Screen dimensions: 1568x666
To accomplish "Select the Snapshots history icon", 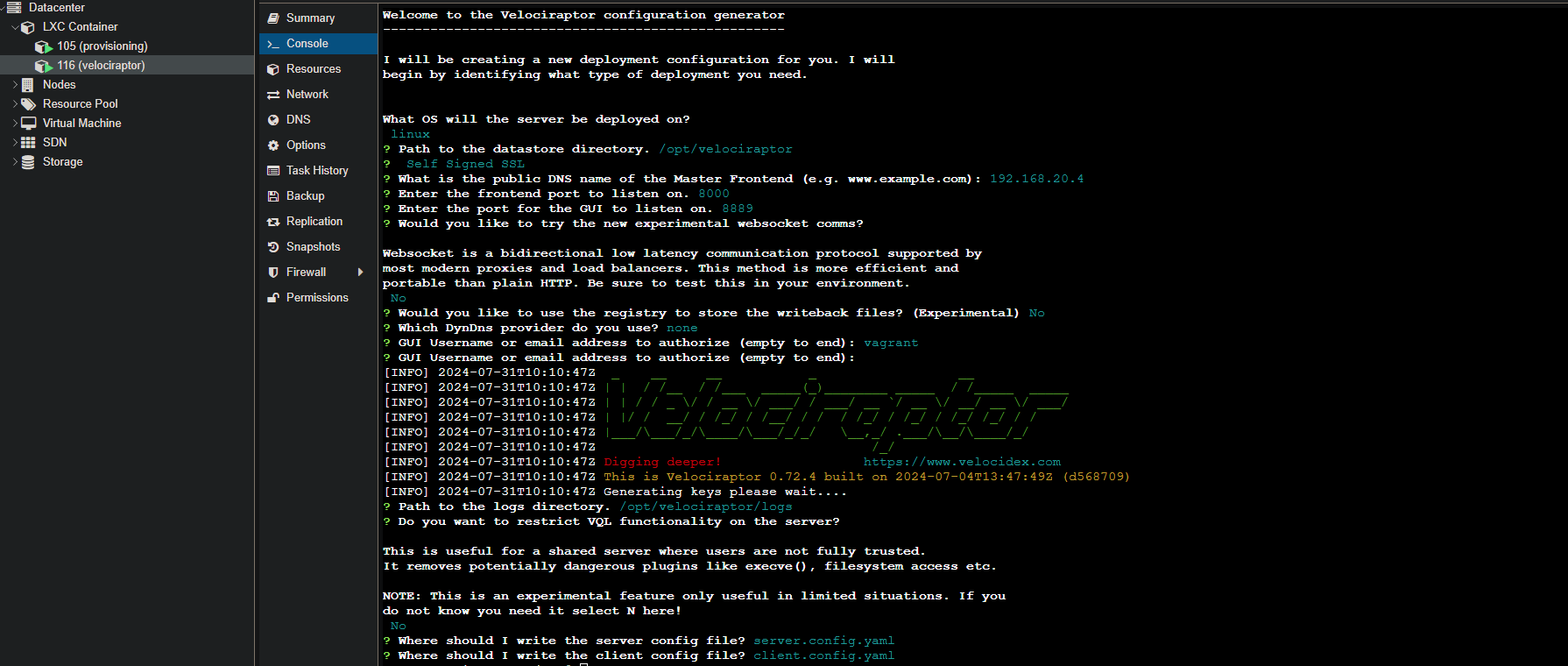I will [x=273, y=247].
